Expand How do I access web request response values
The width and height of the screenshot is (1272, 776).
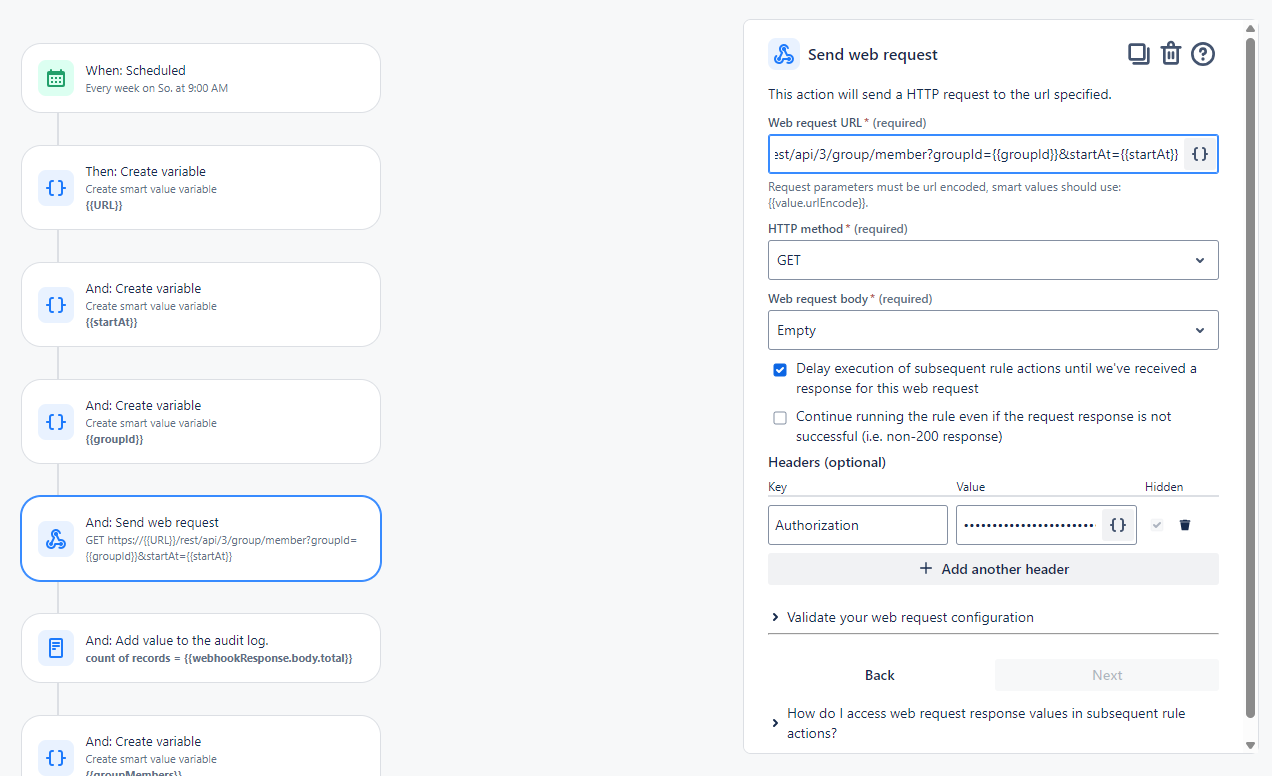(993, 723)
